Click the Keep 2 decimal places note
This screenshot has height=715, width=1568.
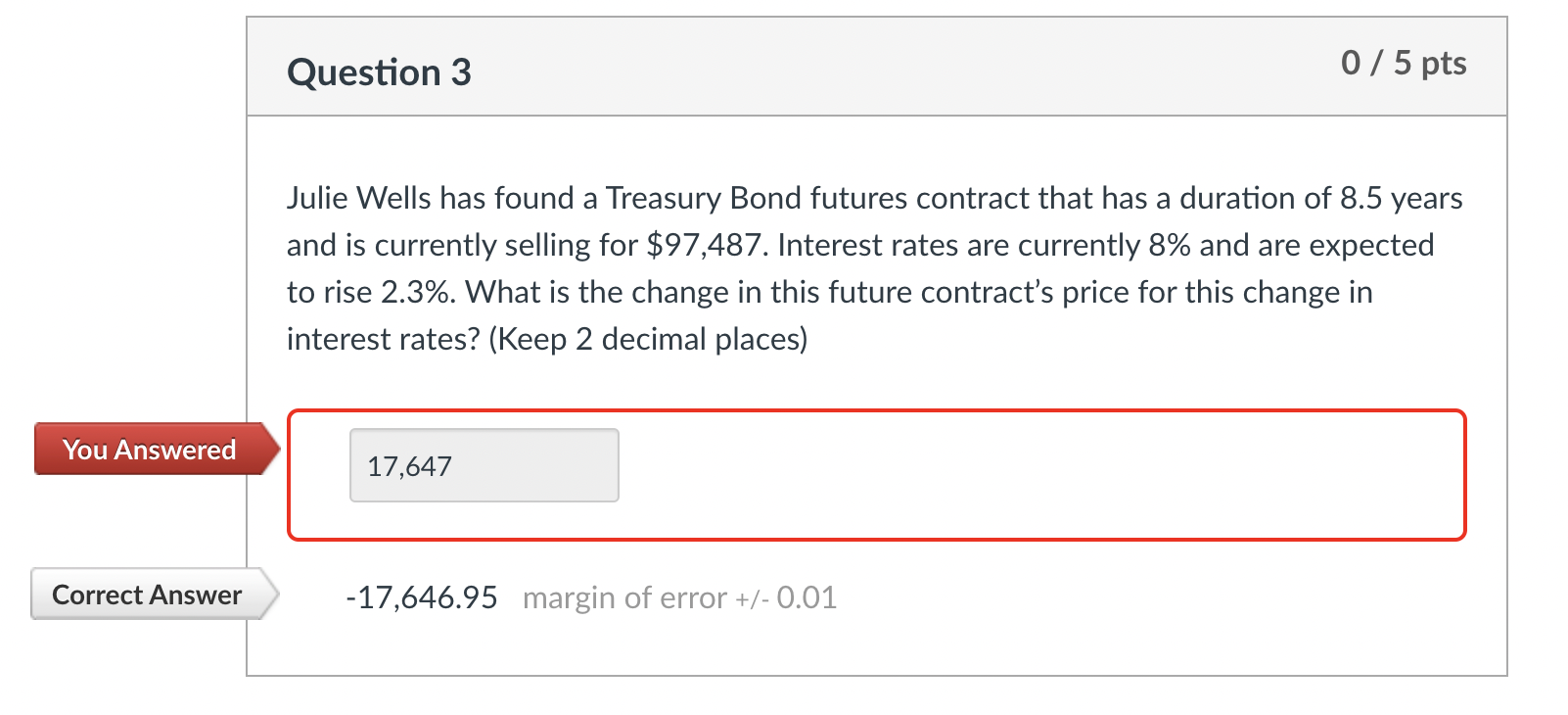[648, 339]
